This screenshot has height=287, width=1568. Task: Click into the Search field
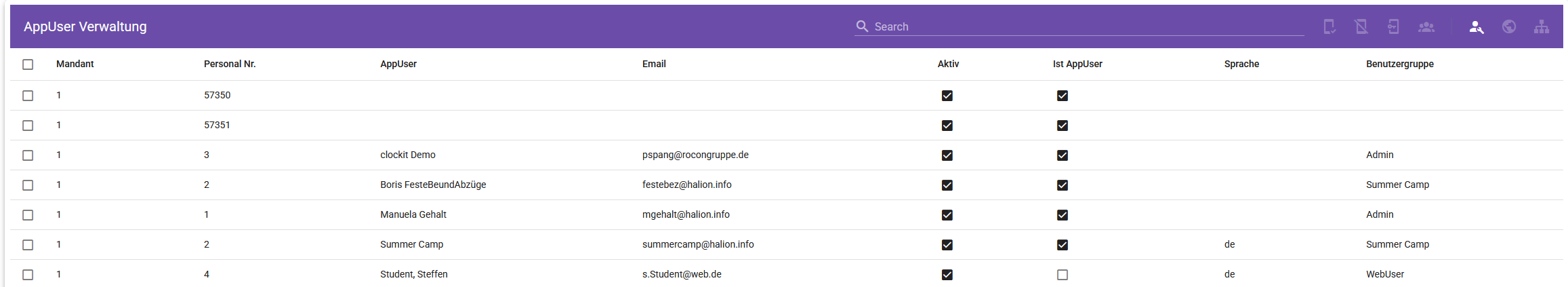click(x=1084, y=26)
